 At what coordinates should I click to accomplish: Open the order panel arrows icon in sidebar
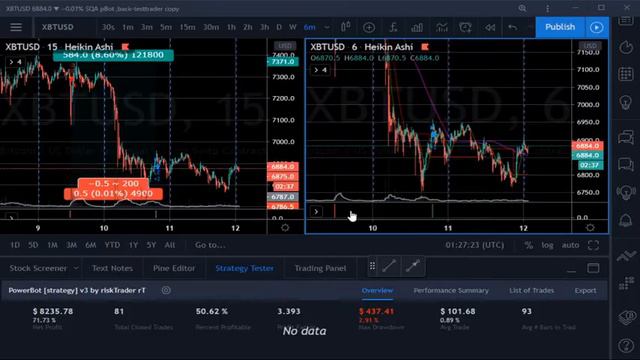point(626,256)
